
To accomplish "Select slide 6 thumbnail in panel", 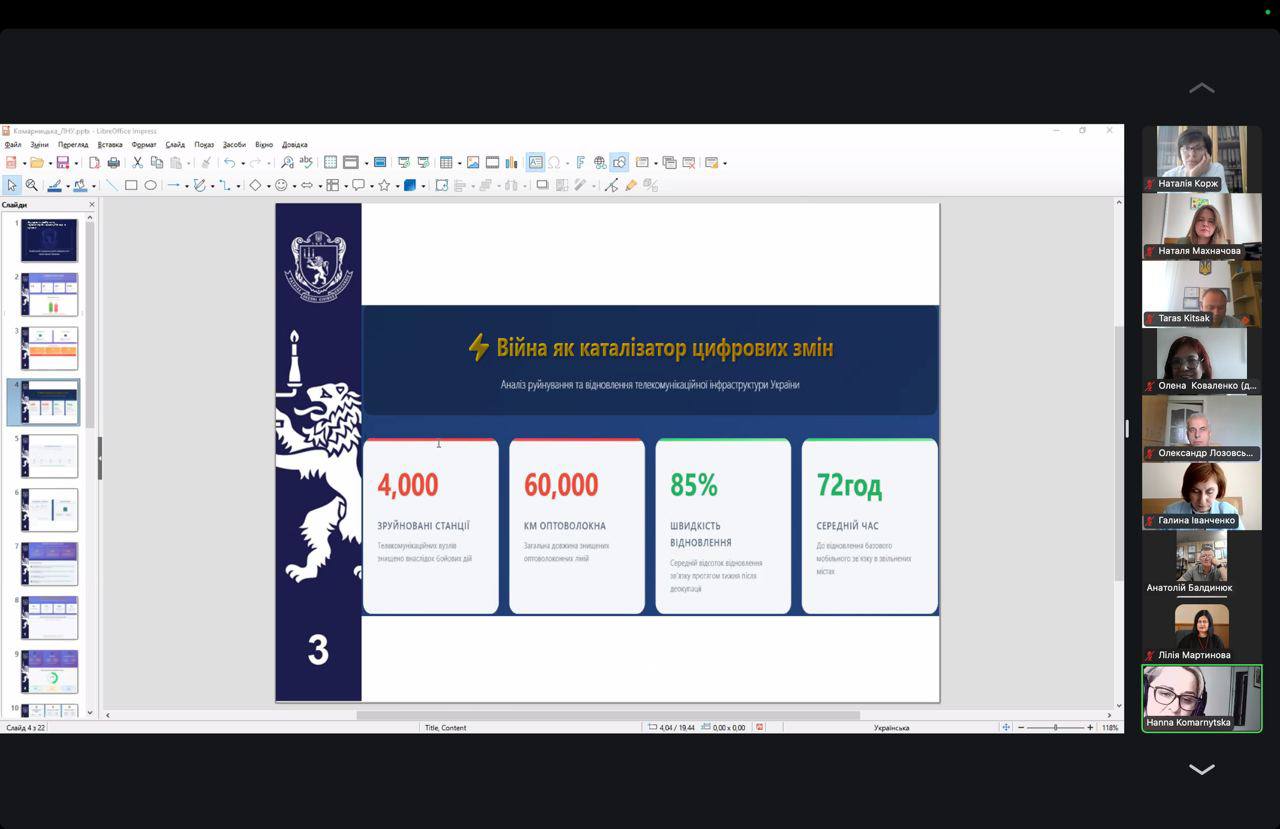I will click(49, 510).
